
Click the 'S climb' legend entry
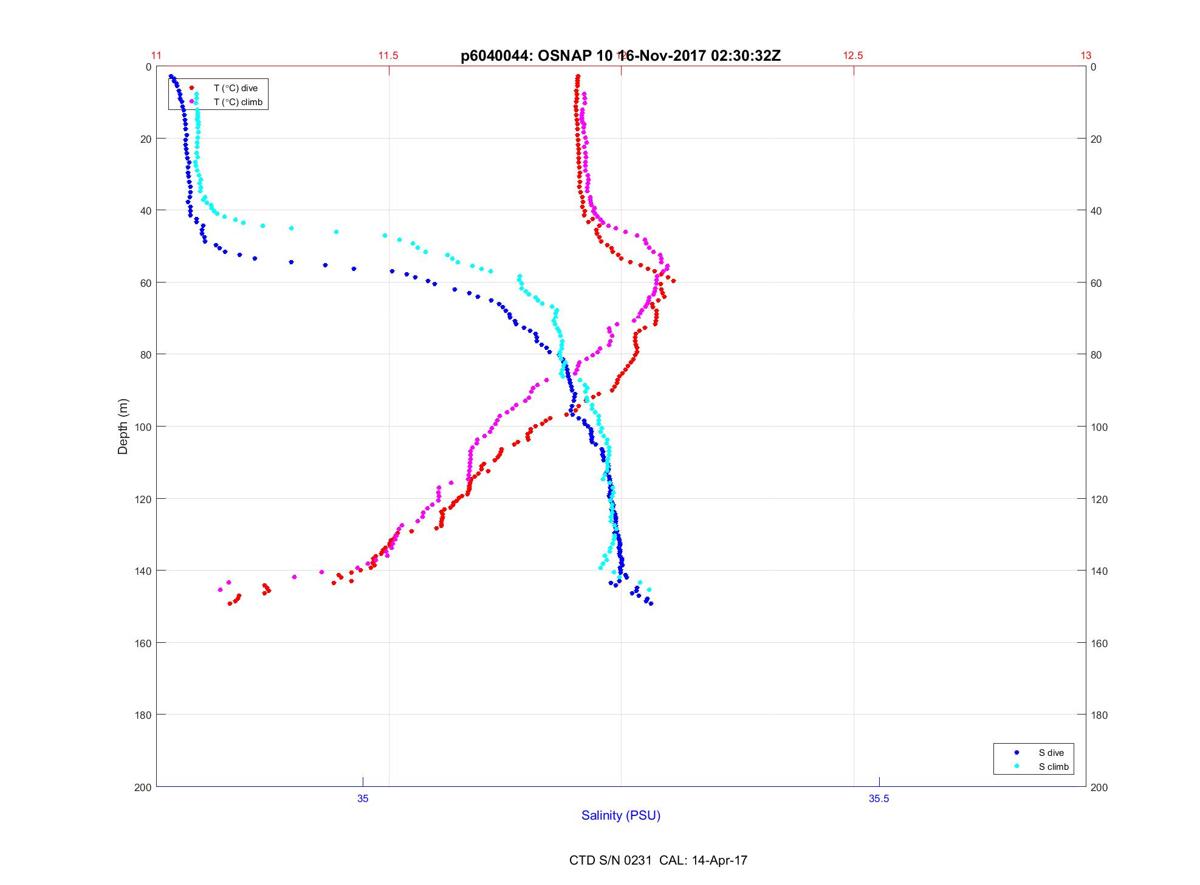[1054, 767]
